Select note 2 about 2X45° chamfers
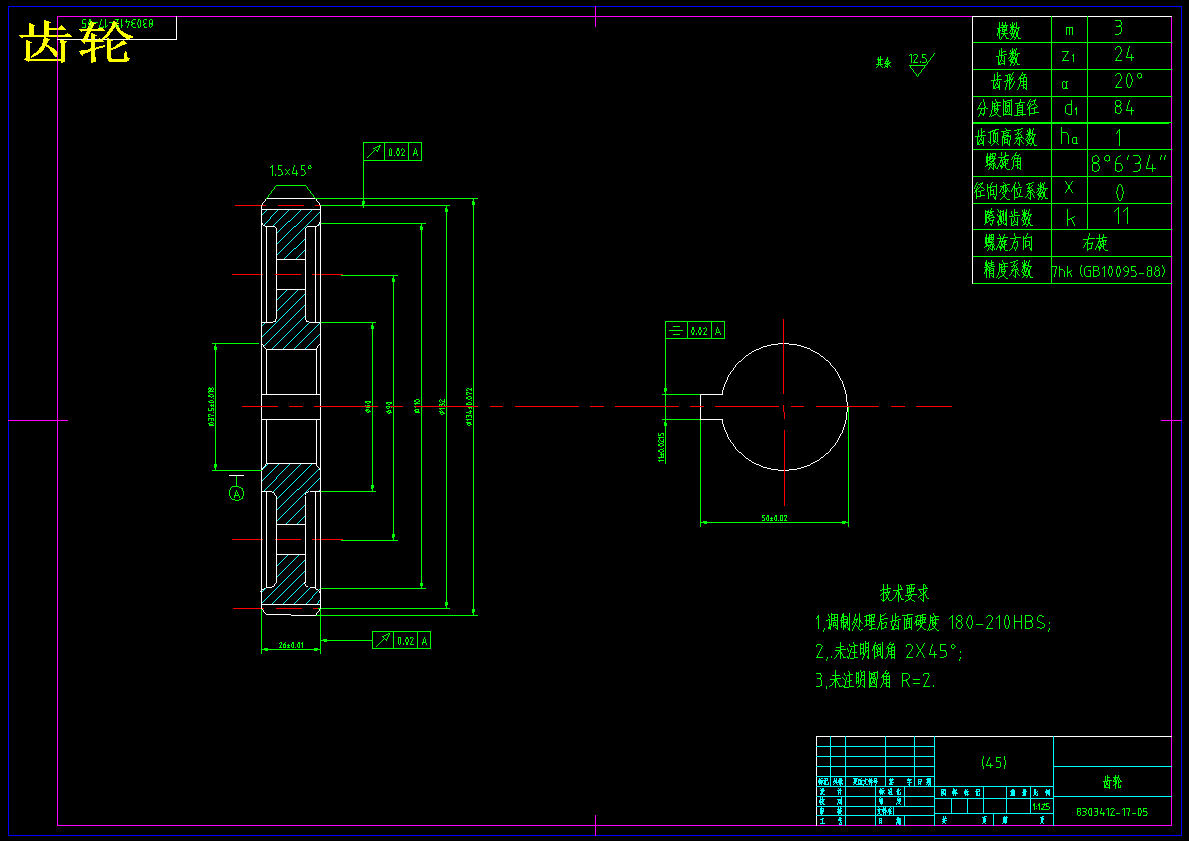Image resolution: width=1189 pixels, height=841 pixels. coord(889,651)
